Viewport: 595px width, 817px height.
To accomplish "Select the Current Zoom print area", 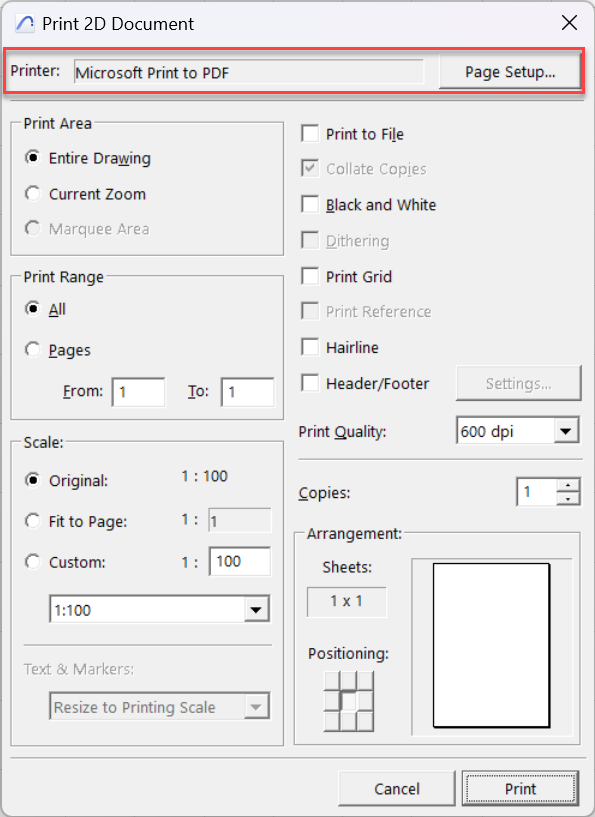I will [x=33, y=194].
